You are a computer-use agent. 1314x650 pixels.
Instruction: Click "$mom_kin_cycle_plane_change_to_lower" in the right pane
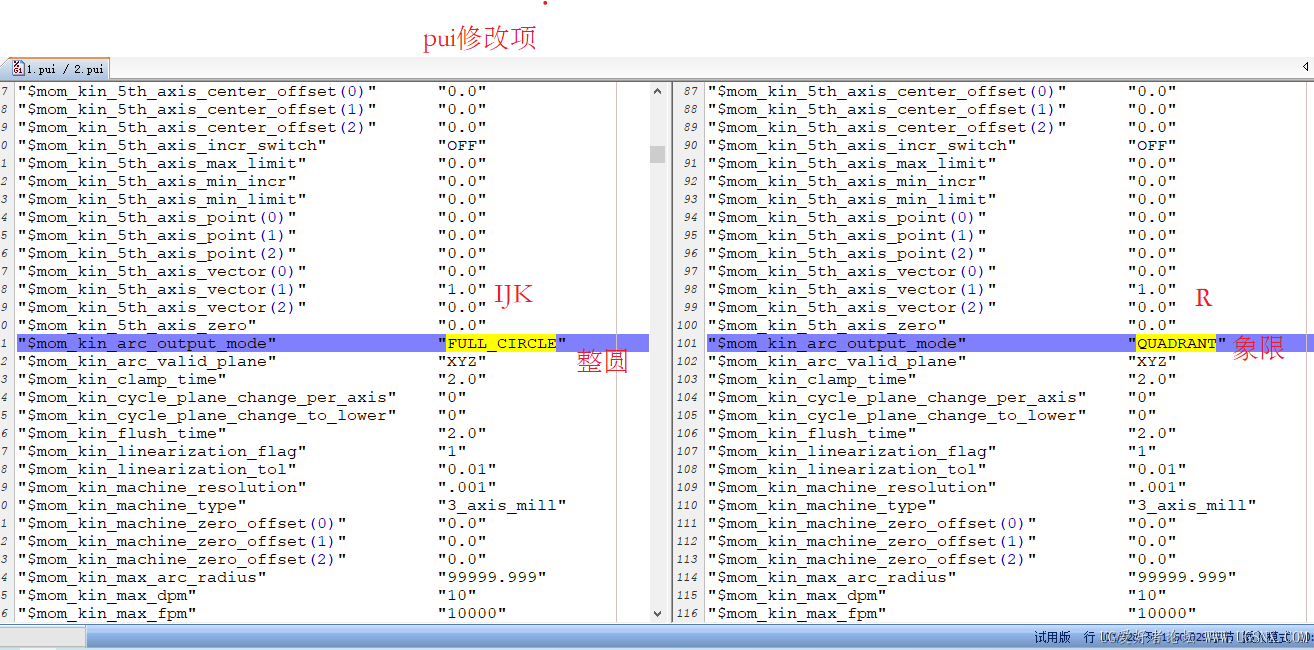(x=897, y=415)
